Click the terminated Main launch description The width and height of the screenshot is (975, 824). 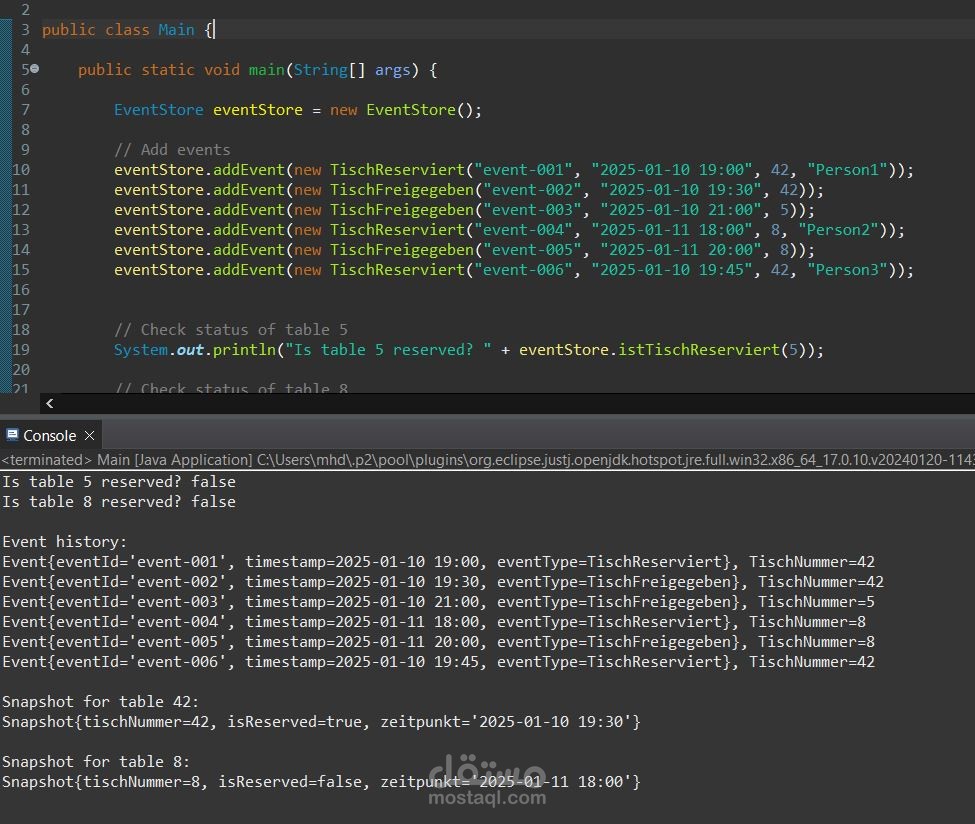click(x=488, y=460)
